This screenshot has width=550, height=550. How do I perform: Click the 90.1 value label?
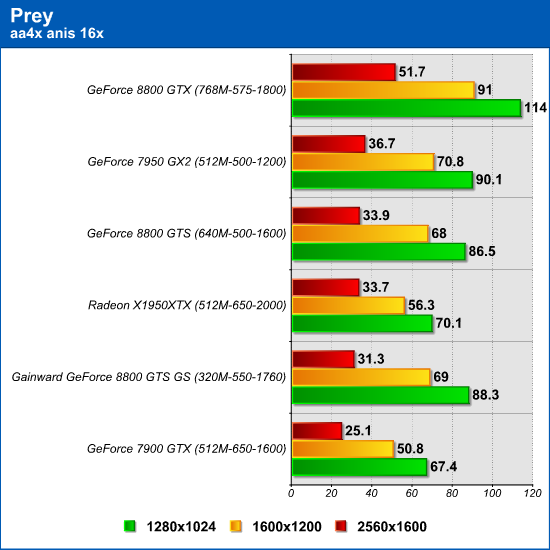point(489,180)
